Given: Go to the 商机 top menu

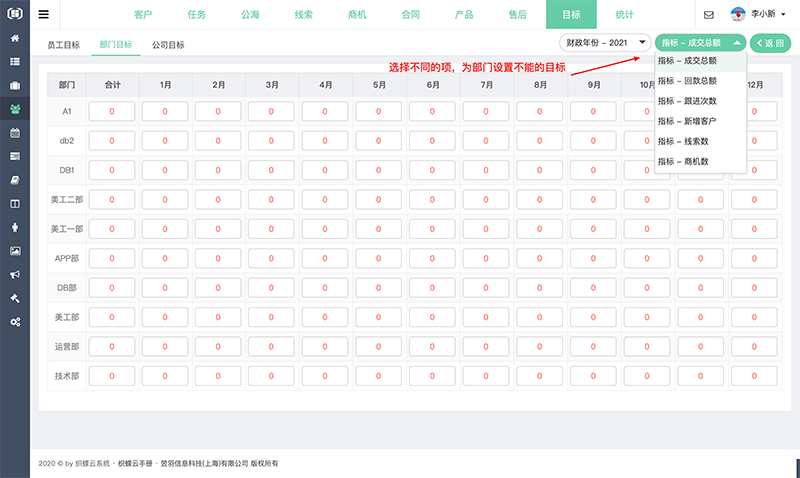Looking at the screenshot, I should [x=357, y=14].
